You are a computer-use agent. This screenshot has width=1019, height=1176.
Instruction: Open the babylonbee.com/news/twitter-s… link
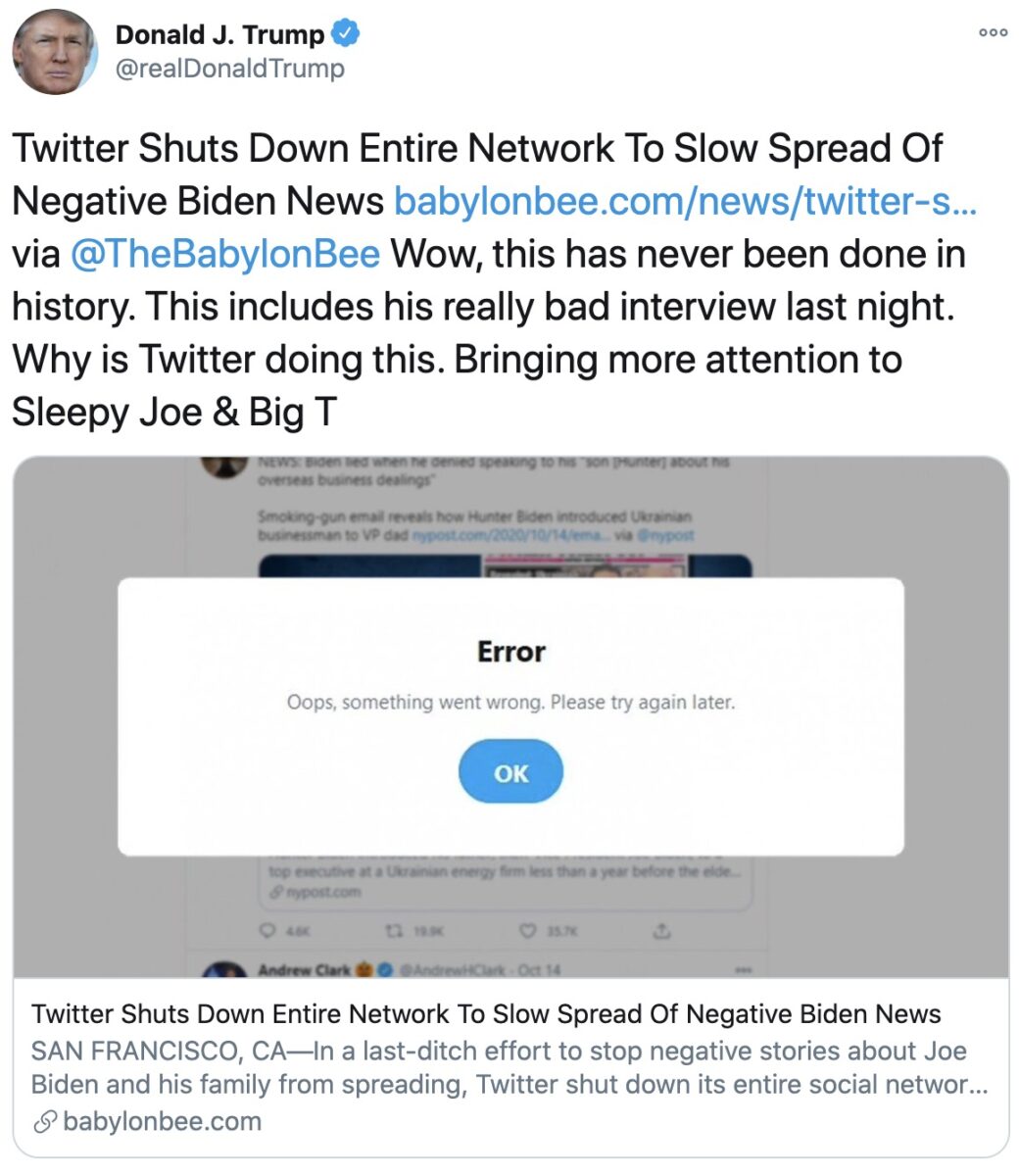tap(685, 201)
